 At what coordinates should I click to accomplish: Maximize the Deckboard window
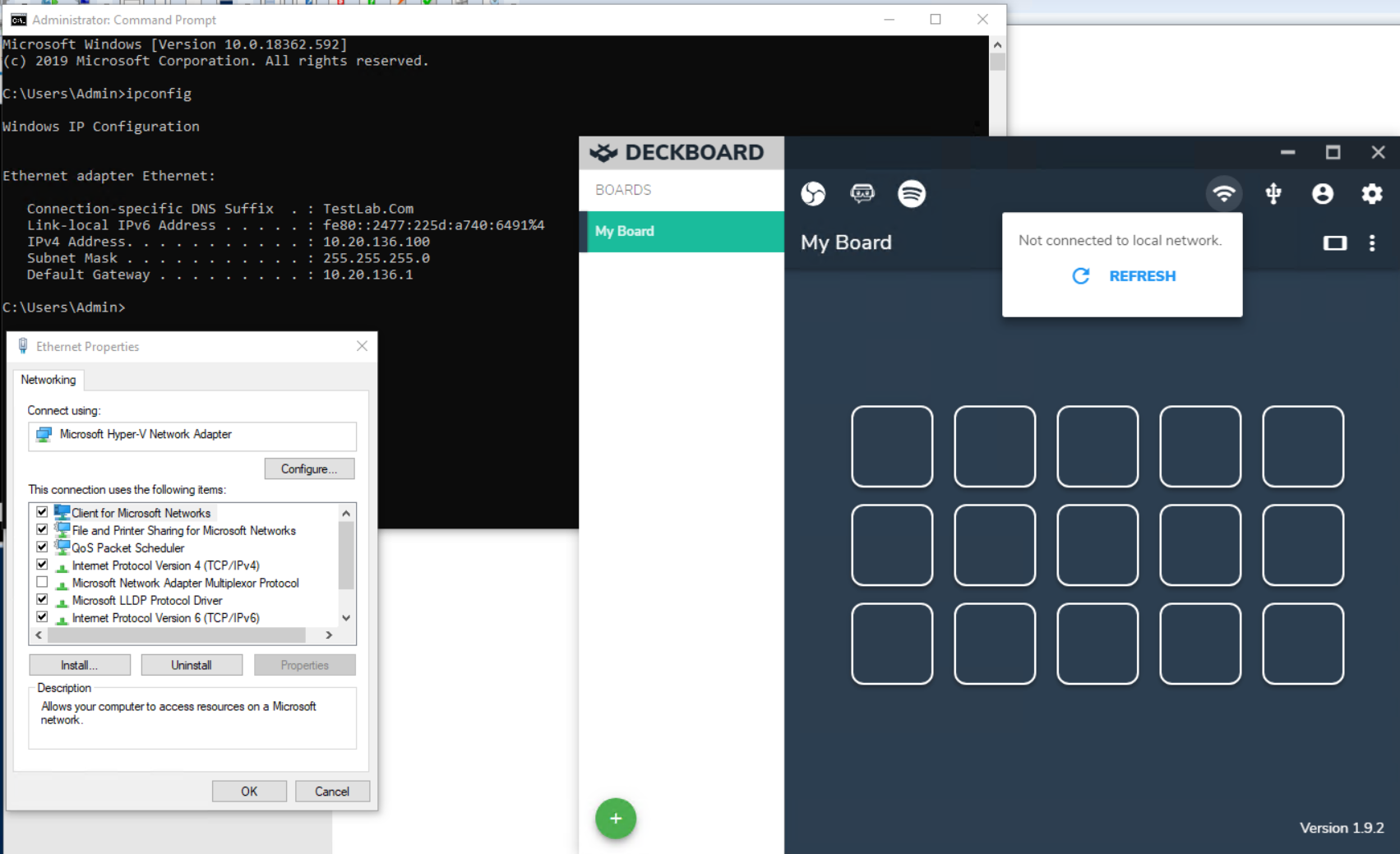pyautogui.click(x=1333, y=152)
